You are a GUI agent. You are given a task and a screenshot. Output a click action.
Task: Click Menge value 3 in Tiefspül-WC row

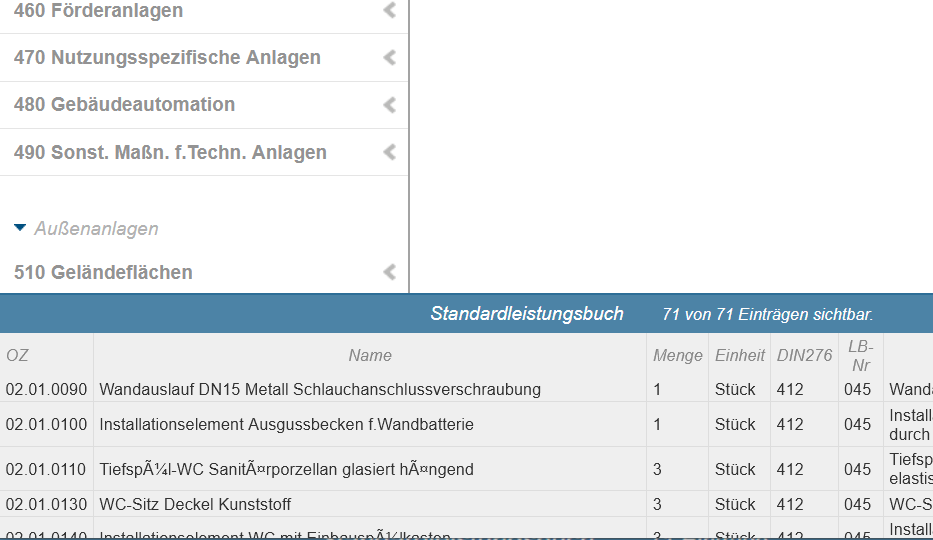coord(657,469)
